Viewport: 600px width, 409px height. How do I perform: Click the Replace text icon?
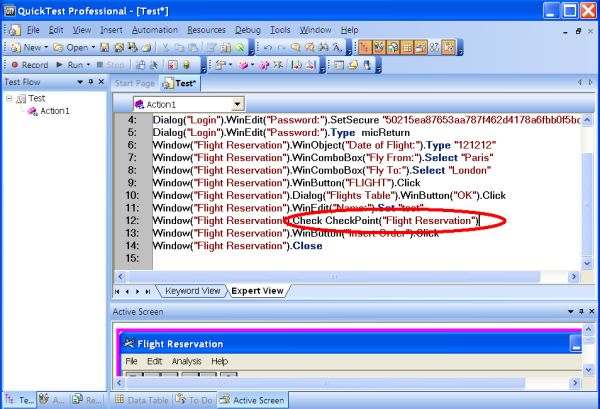(337, 47)
